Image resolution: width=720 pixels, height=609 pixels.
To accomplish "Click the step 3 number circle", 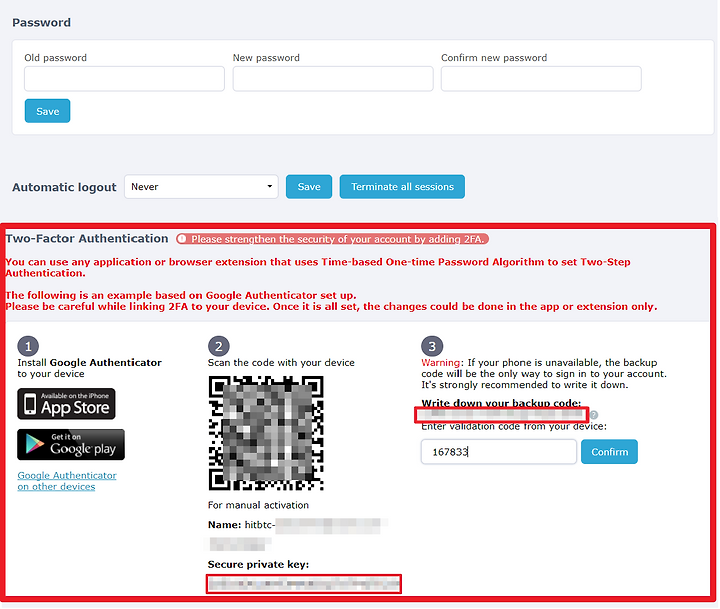I will point(432,346).
